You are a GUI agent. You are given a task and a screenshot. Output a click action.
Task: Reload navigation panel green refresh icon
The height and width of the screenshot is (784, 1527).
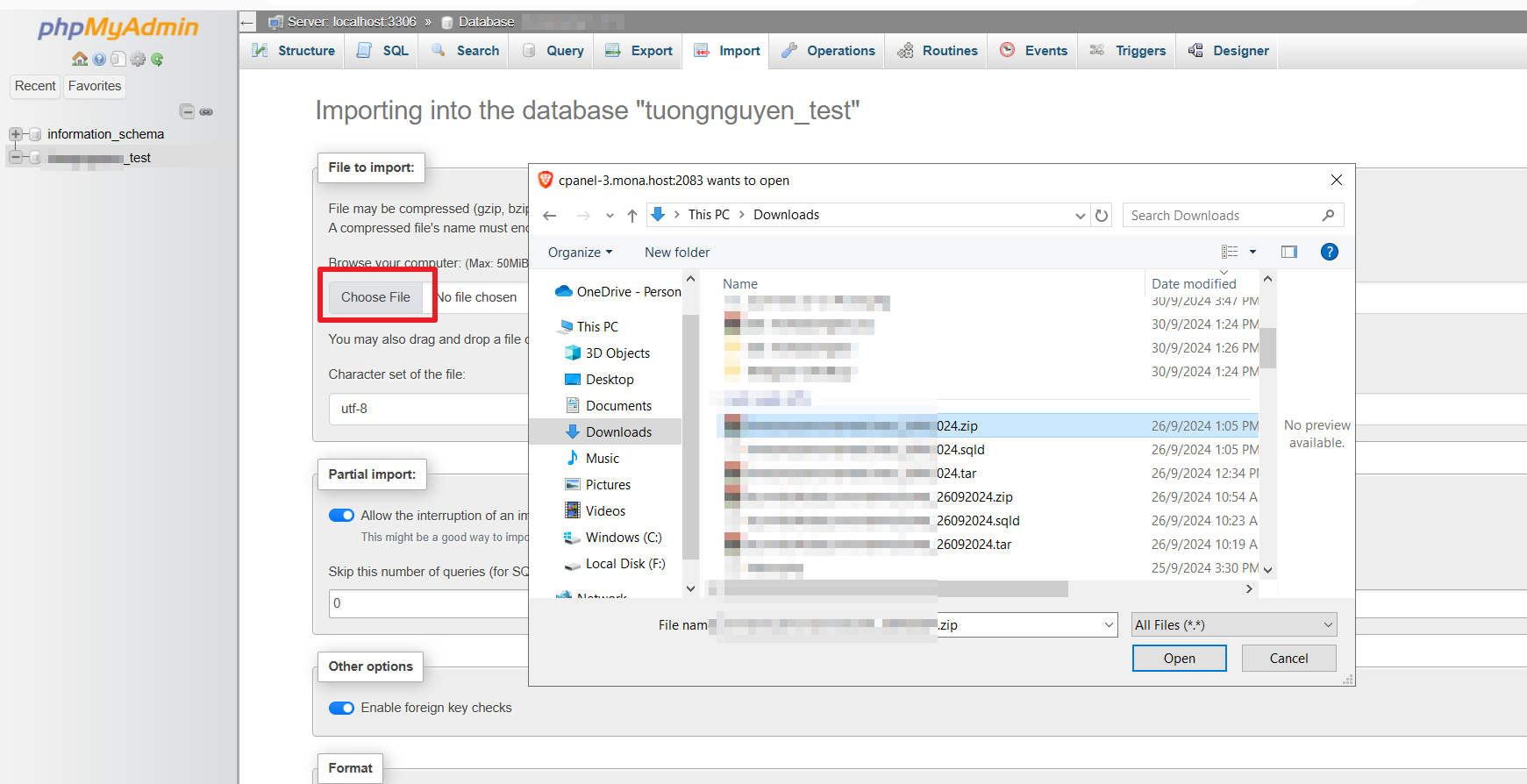pyautogui.click(x=157, y=59)
